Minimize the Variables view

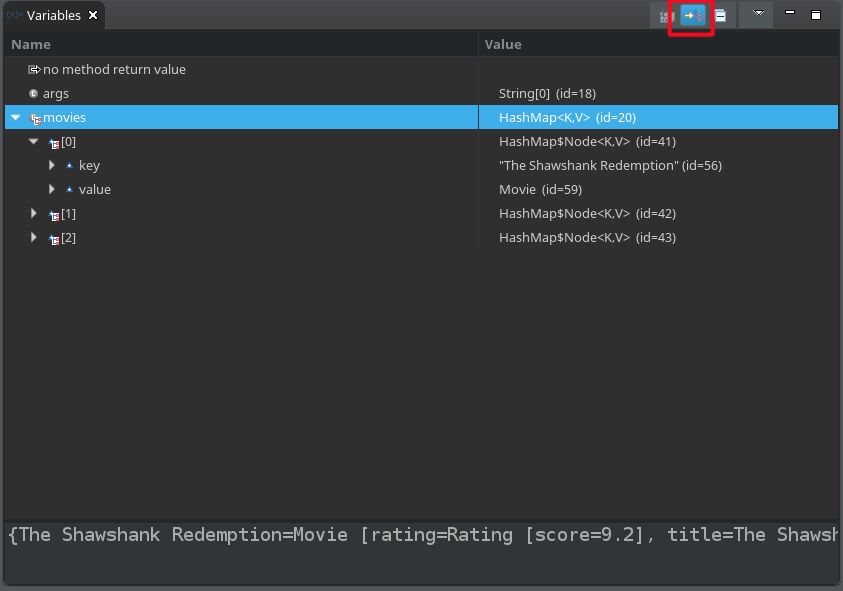[x=790, y=15]
